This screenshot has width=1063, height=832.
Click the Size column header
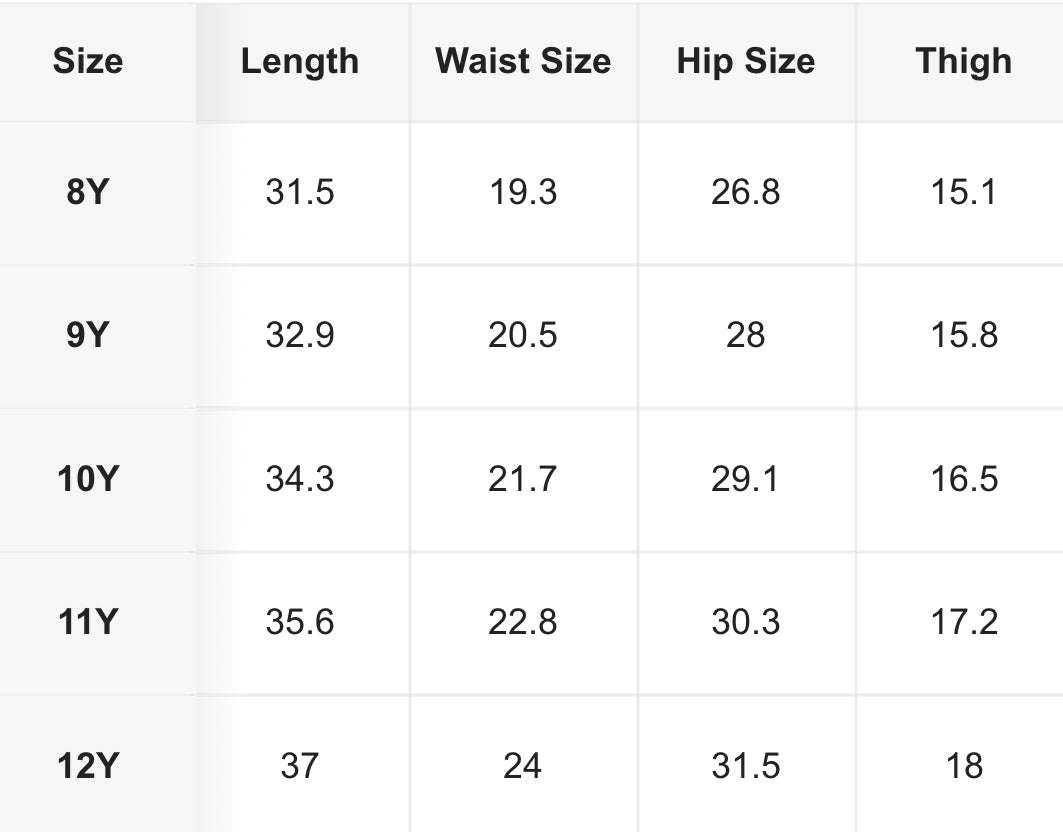point(87,61)
